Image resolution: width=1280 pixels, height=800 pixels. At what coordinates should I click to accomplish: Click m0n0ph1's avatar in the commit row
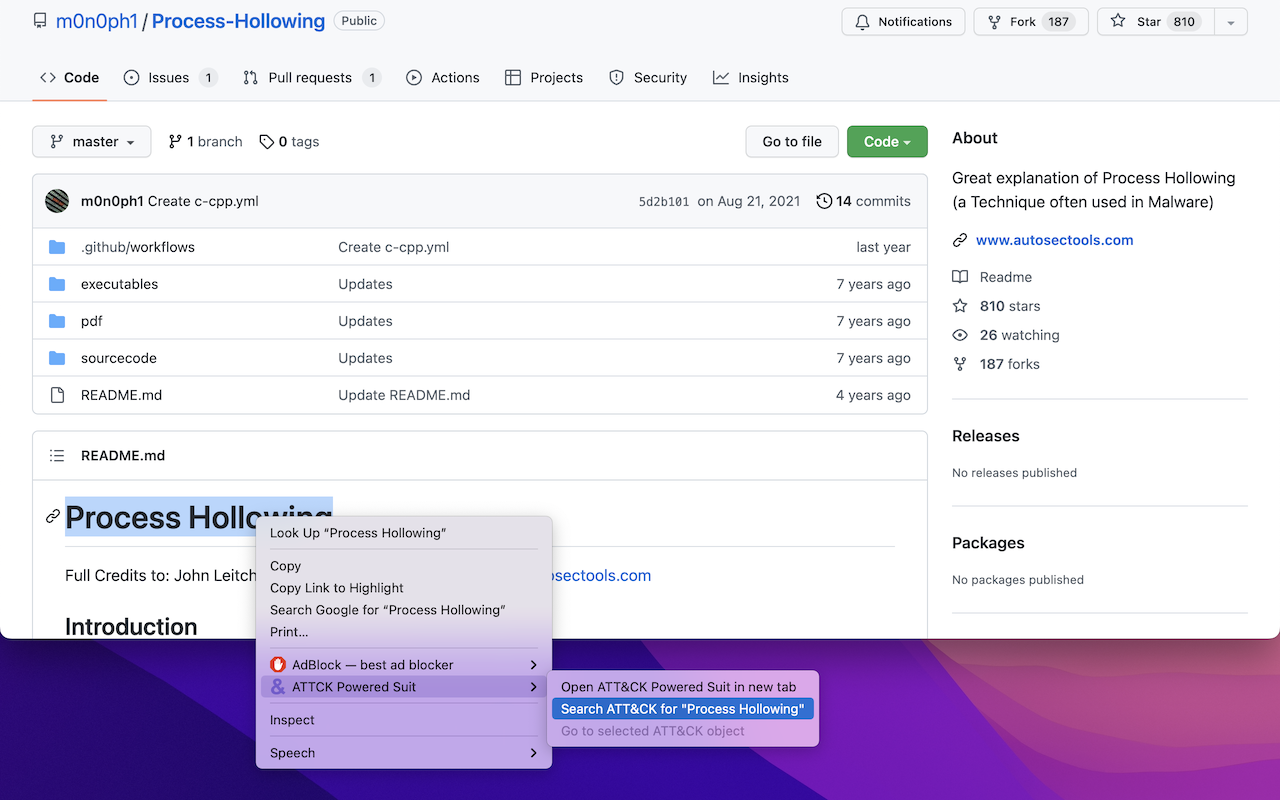point(57,201)
